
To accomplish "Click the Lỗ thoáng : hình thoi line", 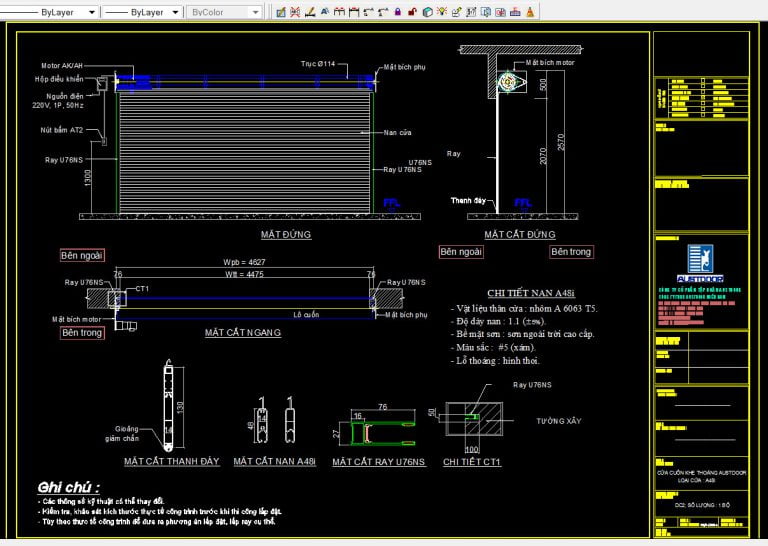I will [495, 361].
